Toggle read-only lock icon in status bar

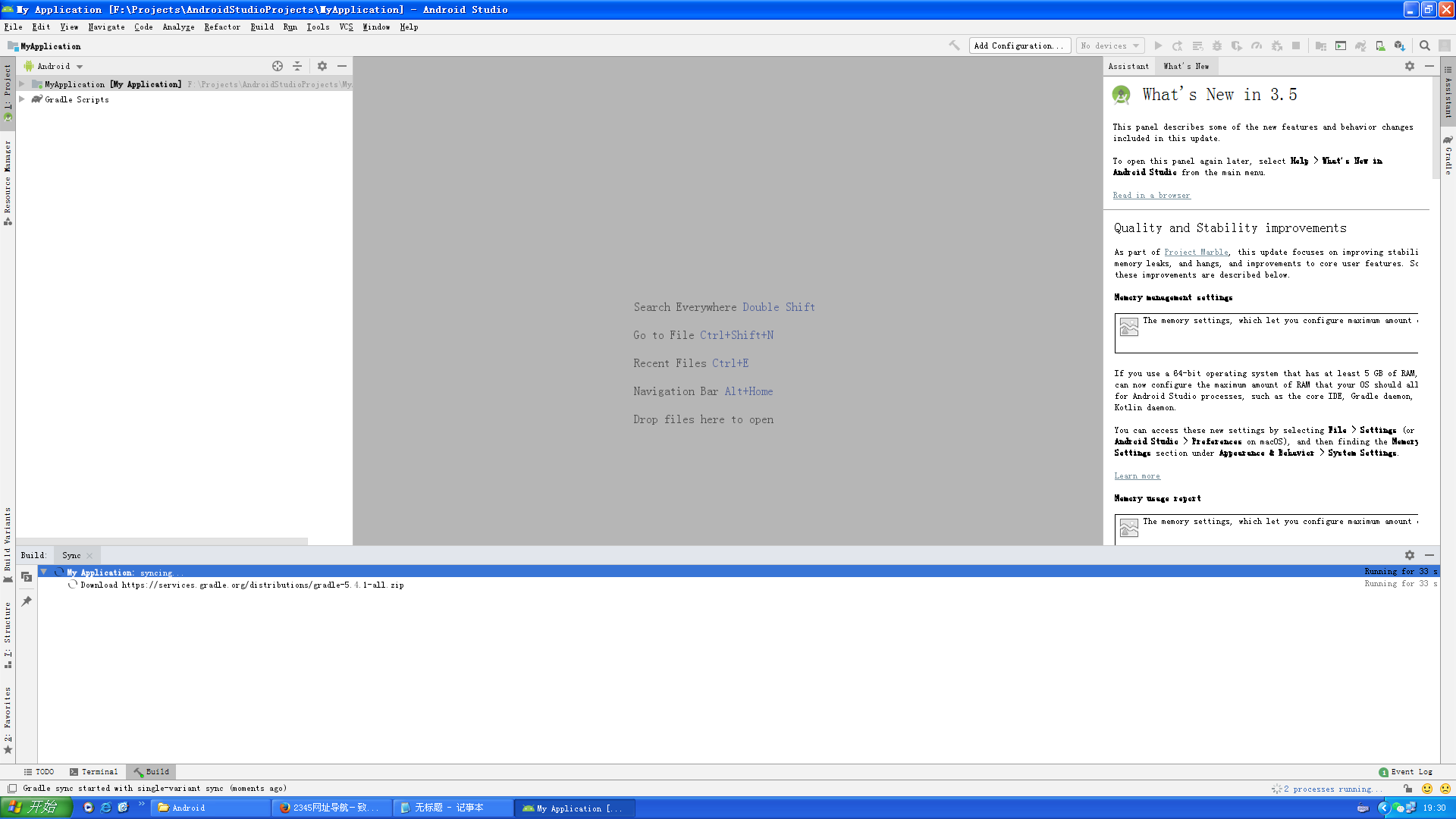coord(1407,789)
